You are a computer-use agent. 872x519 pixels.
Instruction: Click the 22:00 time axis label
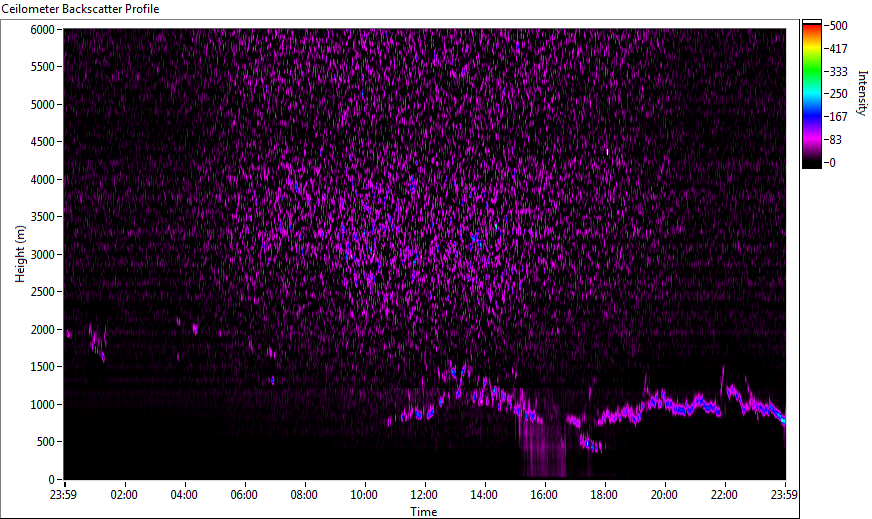(725, 495)
